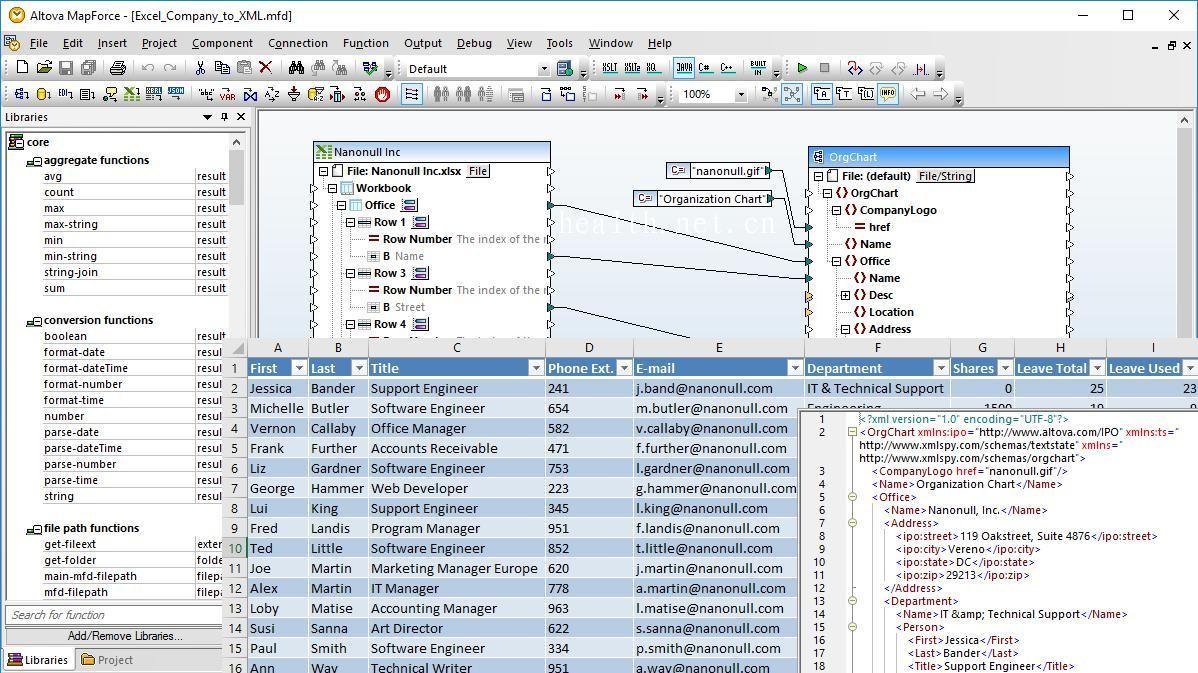
Task: Click the Office sheet range icon
Action: click(410, 205)
